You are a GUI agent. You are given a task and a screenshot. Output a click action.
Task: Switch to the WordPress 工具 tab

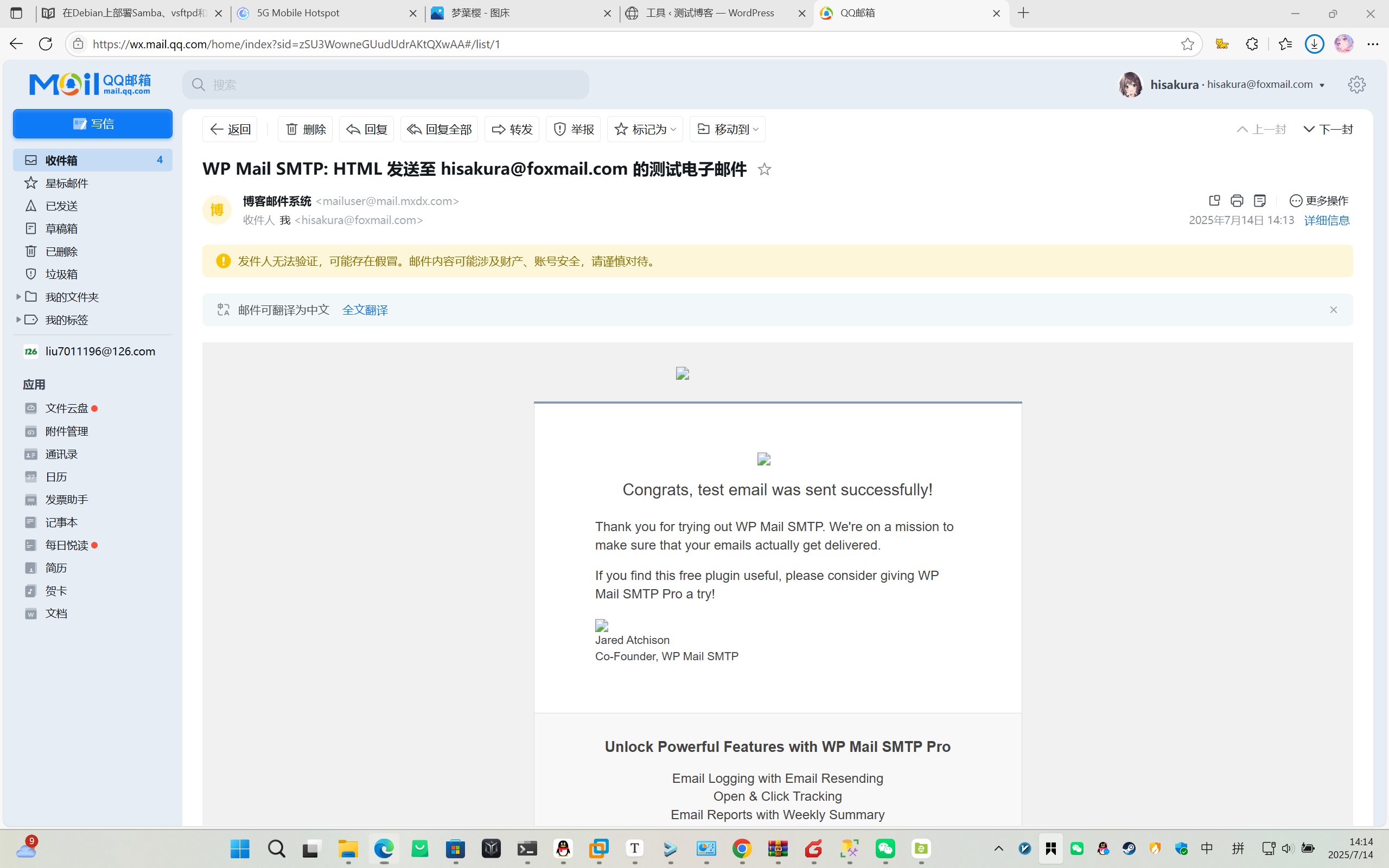[716, 13]
